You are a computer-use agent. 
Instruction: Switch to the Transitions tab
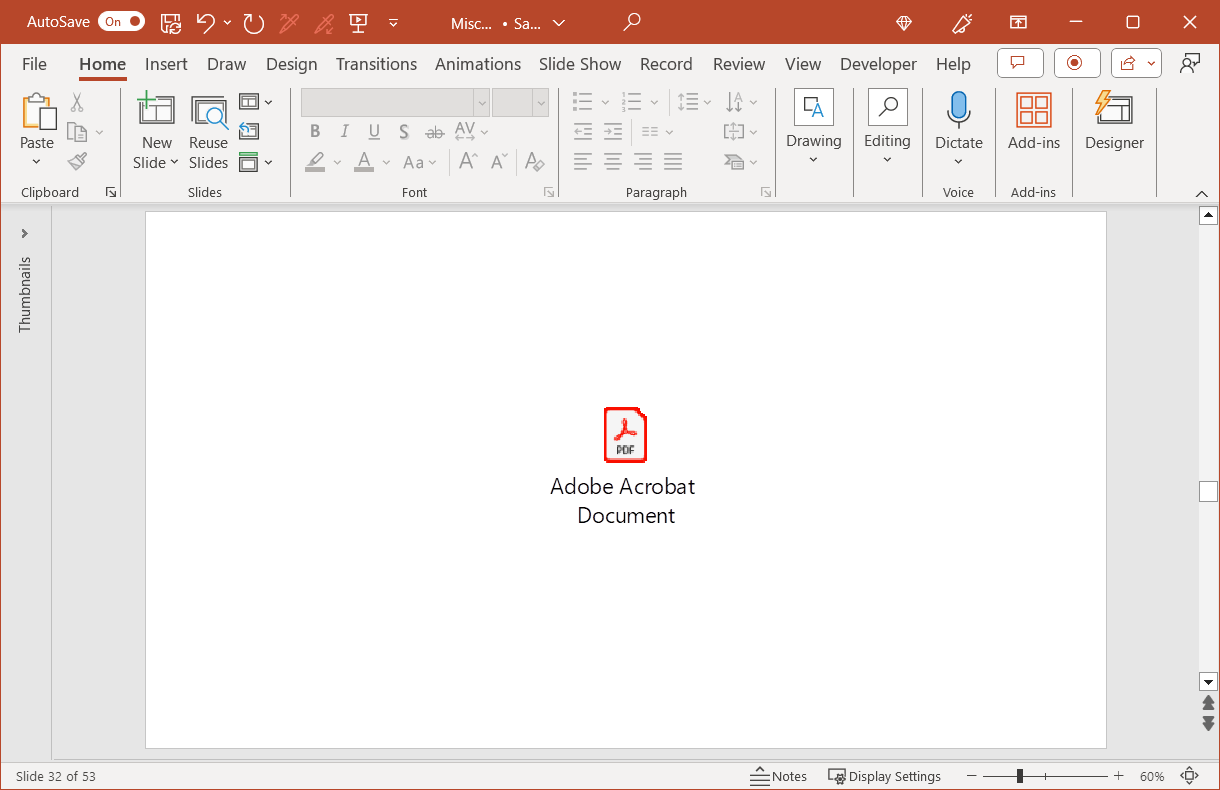click(376, 64)
